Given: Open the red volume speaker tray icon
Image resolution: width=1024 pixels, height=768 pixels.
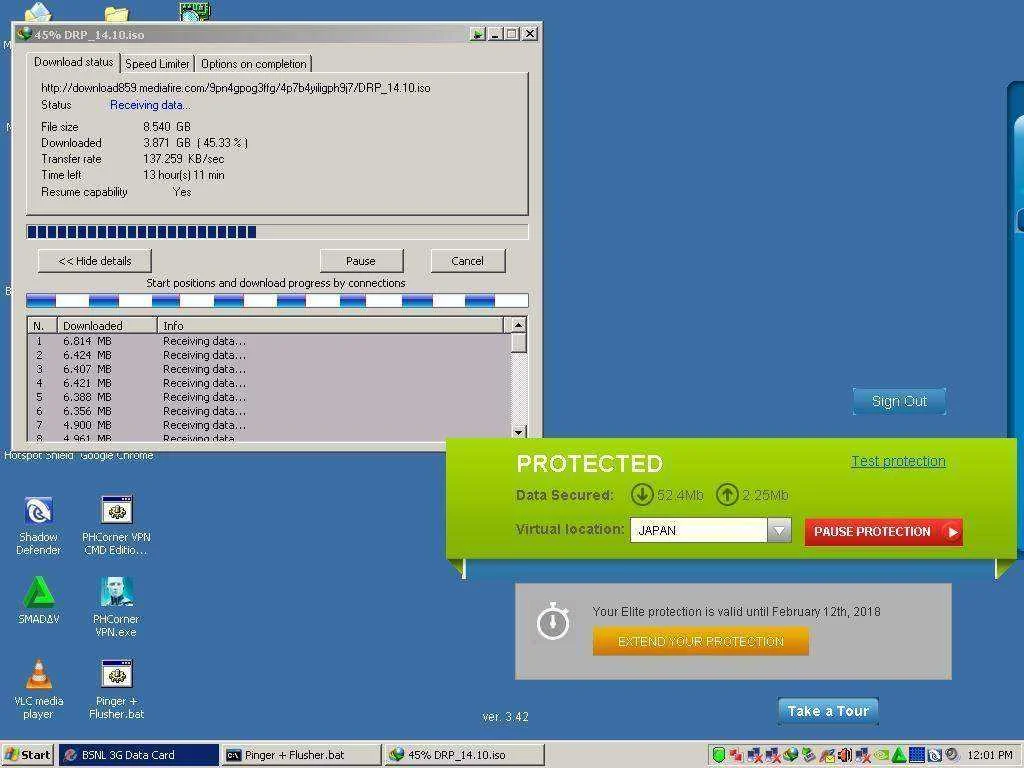Looking at the screenshot, I should pyautogui.click(x=844, y=755).
